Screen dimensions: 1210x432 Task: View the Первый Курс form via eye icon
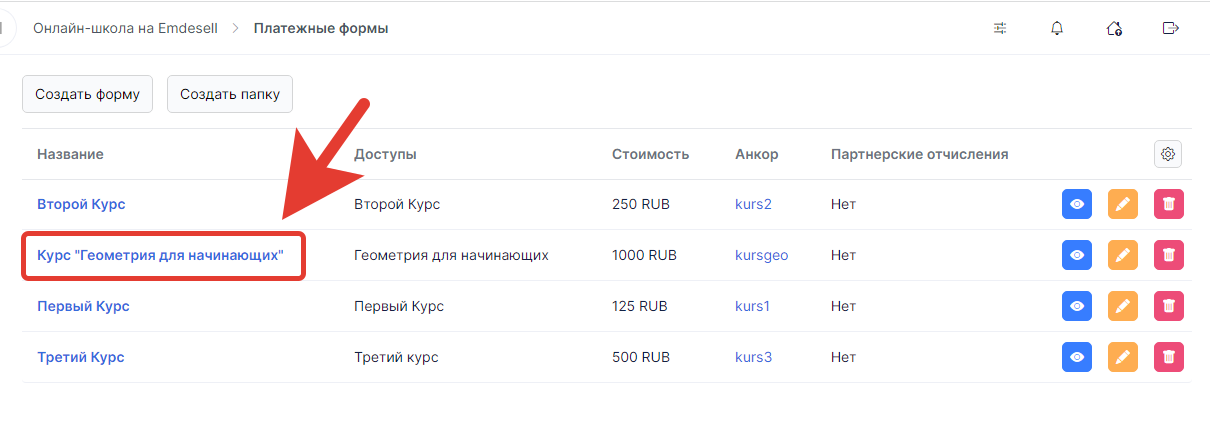[x=1077, y=306]
